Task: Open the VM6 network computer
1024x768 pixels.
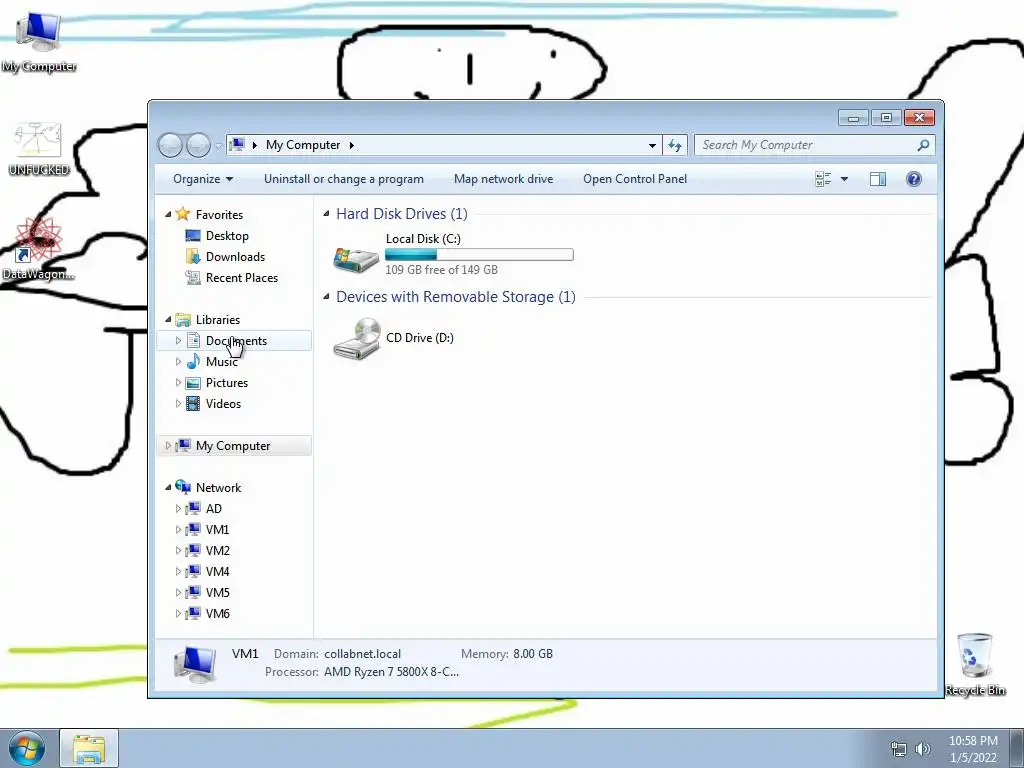Action: (217, 613)
